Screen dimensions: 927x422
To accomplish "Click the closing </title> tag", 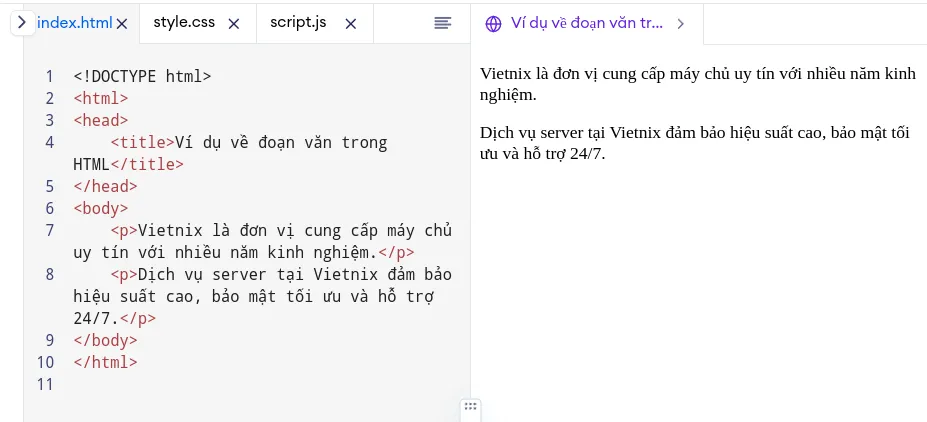I will pyautogui.click(x=147, y=164).
